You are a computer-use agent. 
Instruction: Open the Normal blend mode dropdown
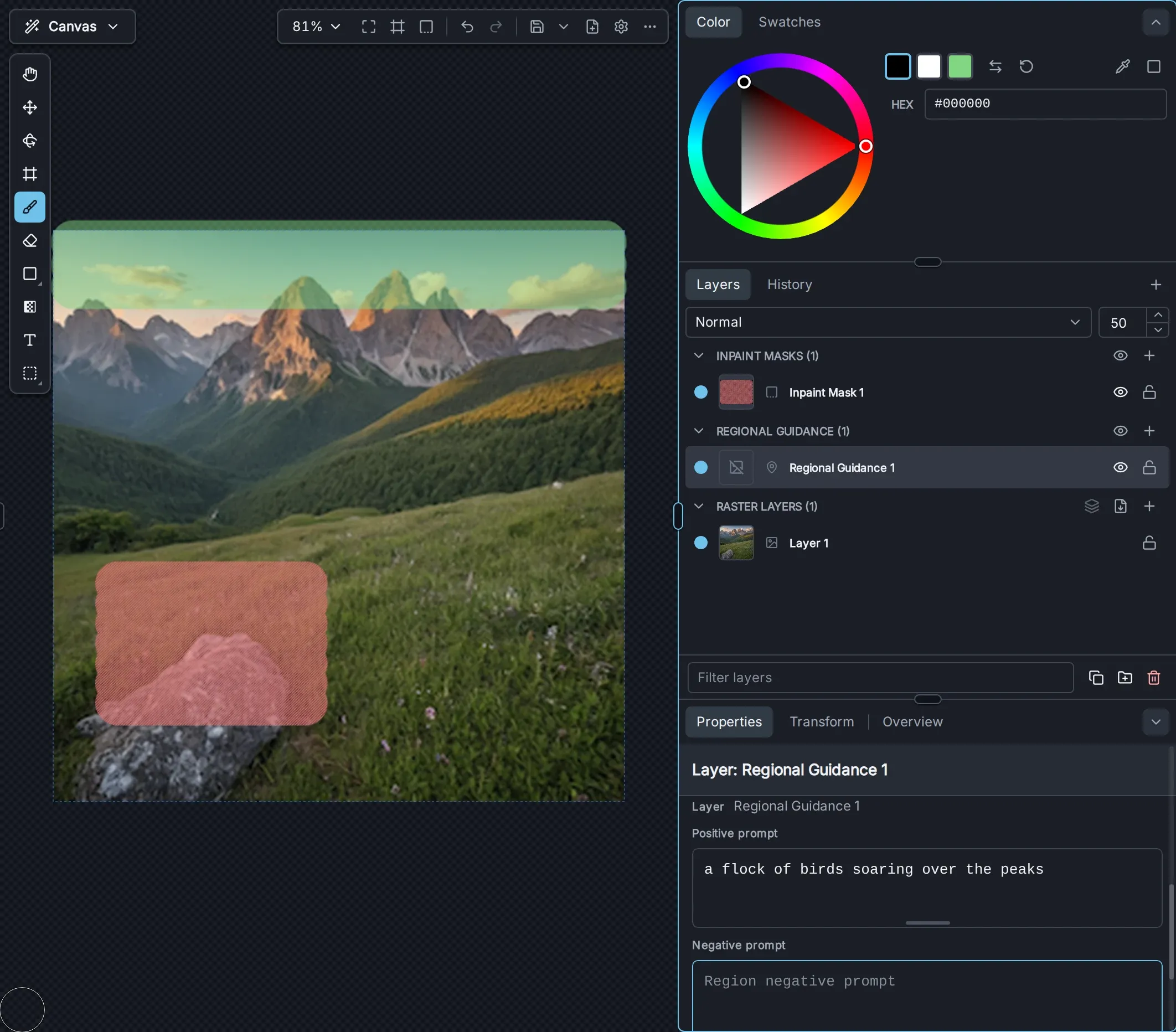(x=888, y=322)
